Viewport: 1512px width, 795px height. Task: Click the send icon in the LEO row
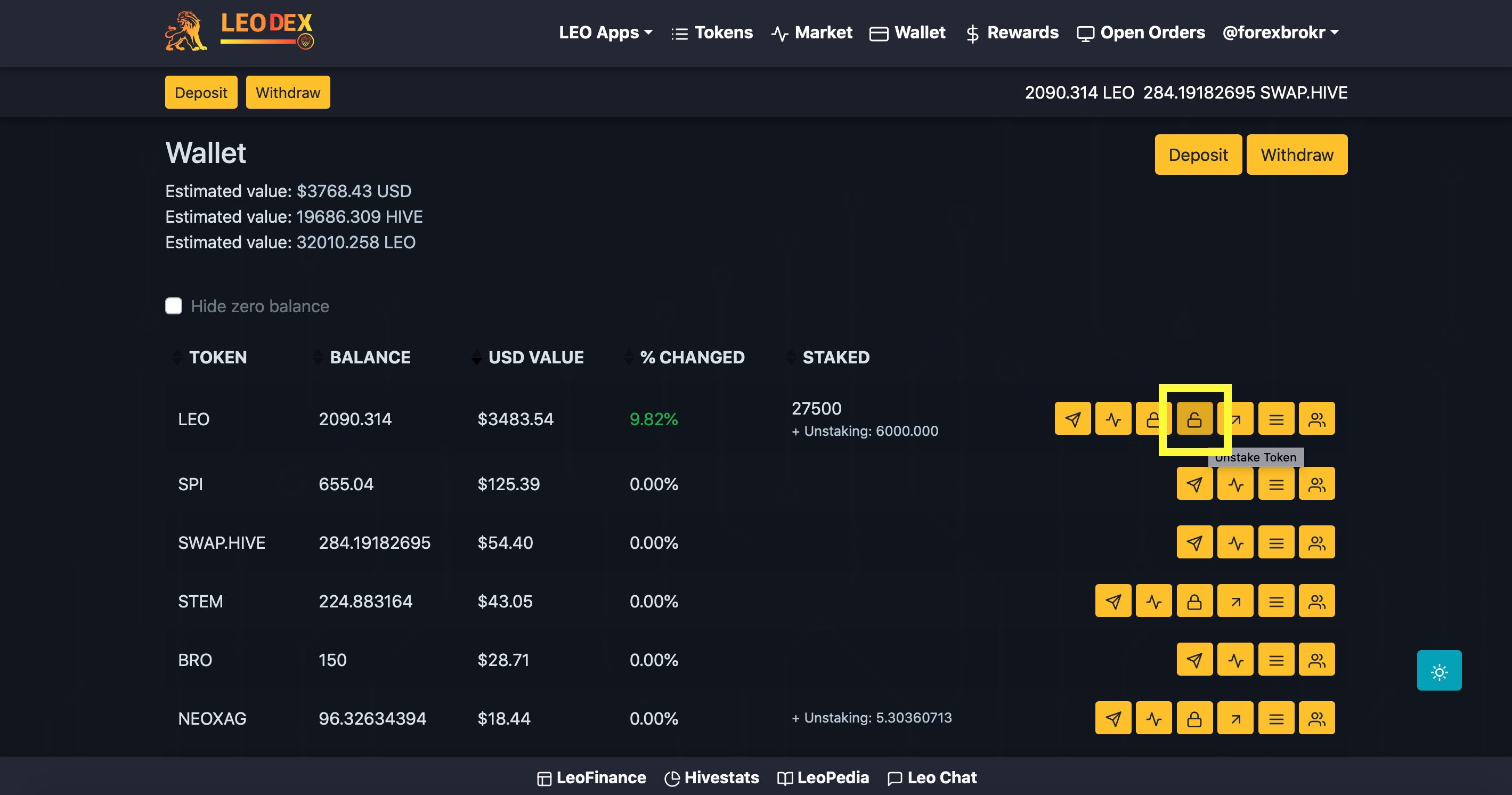tap(1072, 419)
